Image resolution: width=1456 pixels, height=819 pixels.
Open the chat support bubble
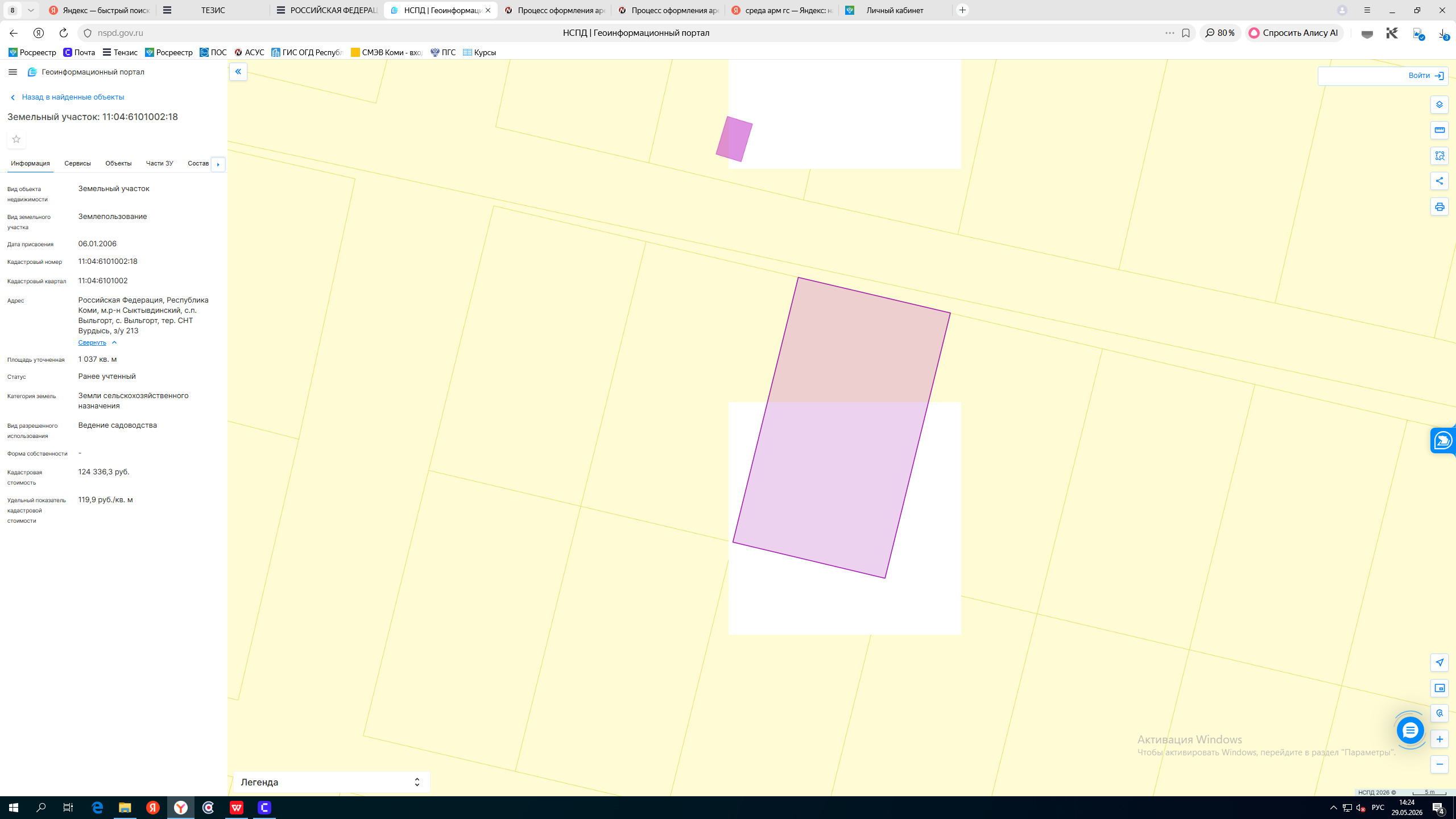point(1410,730)
